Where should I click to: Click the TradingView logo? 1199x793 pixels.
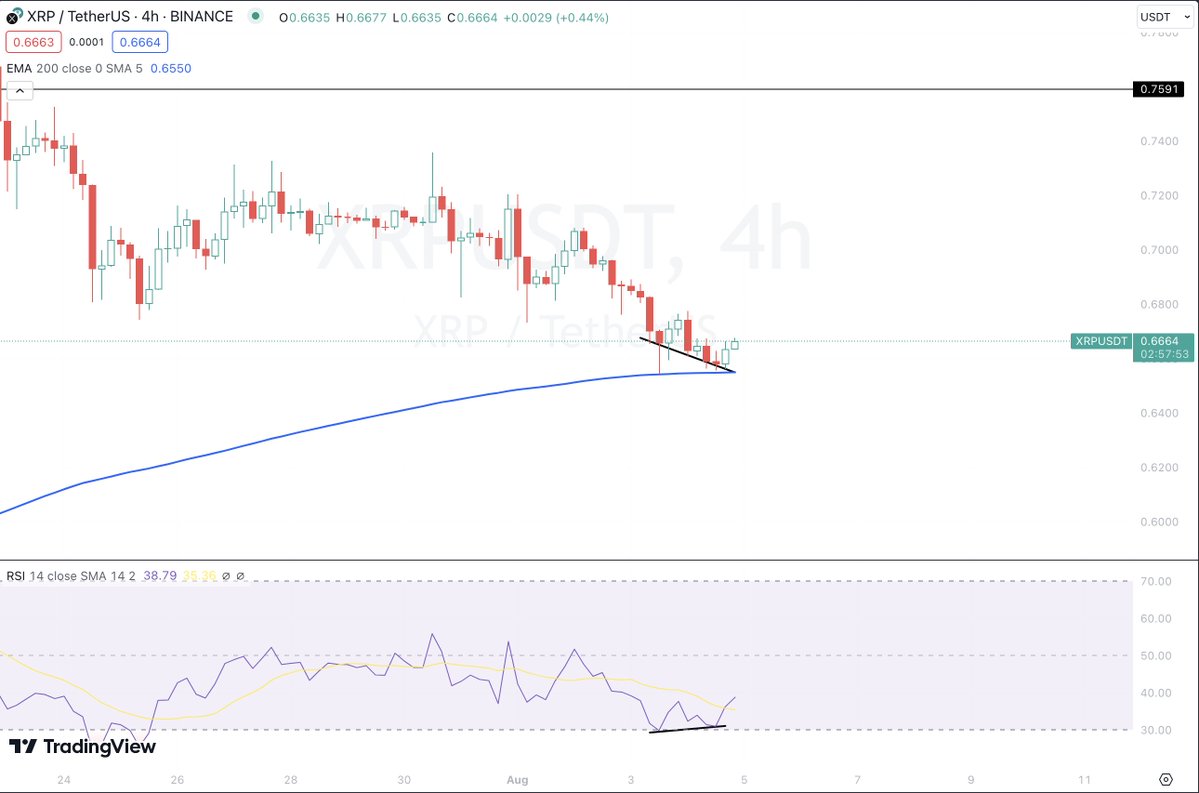click(83, 746)
